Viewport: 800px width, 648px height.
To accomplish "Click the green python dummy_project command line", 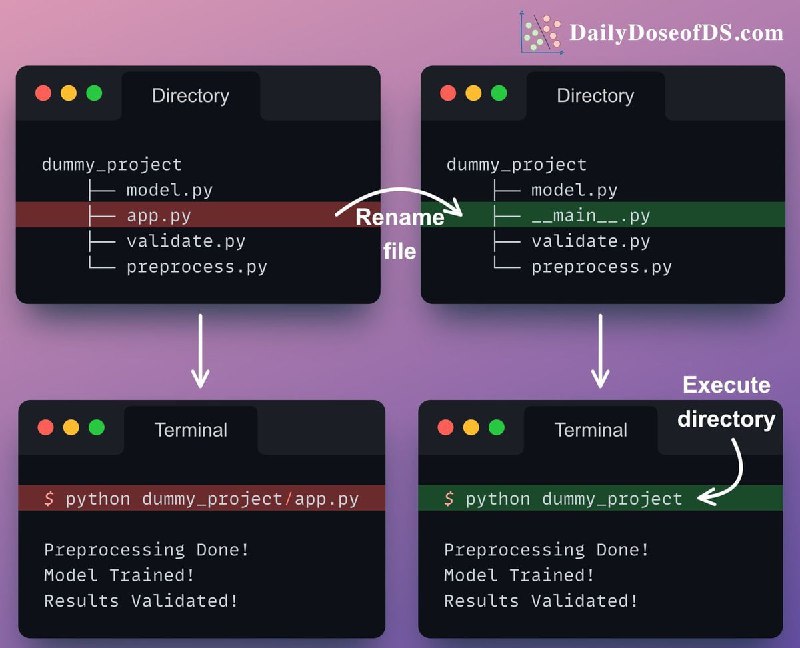I will (601, 499).
